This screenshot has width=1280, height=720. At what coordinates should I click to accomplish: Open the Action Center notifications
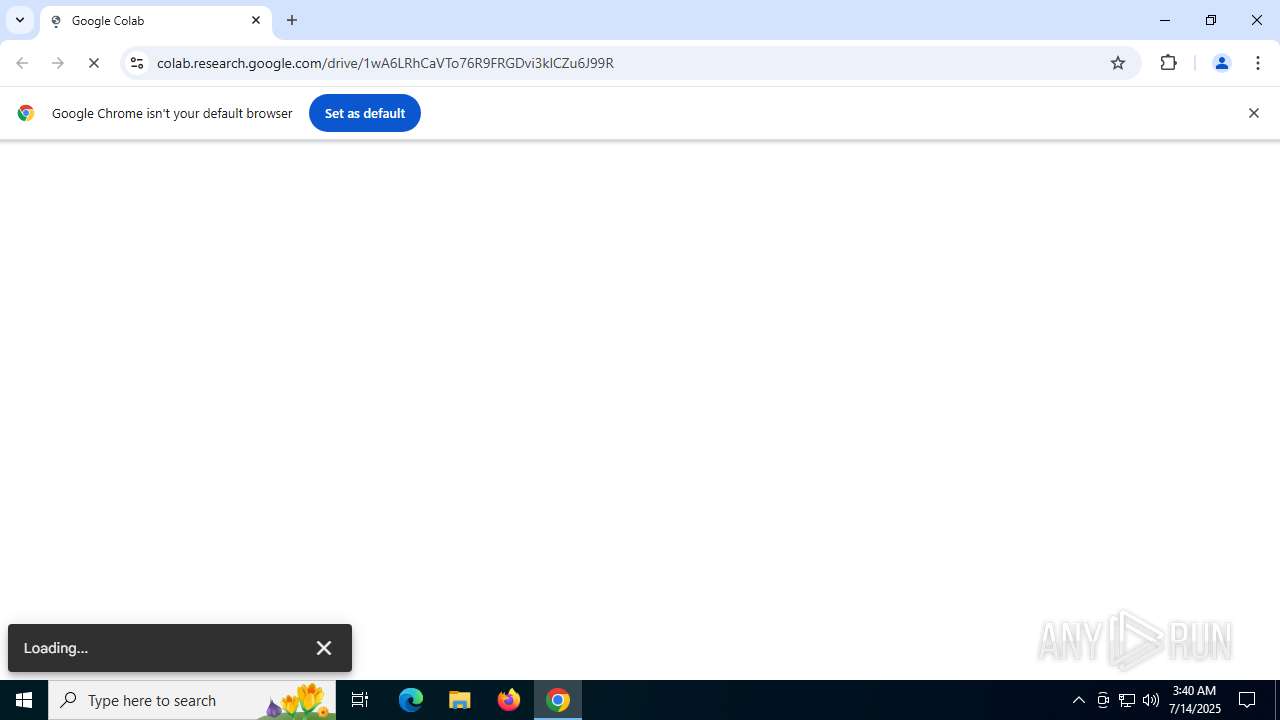pyautogui.click(x=1248, y=700)
